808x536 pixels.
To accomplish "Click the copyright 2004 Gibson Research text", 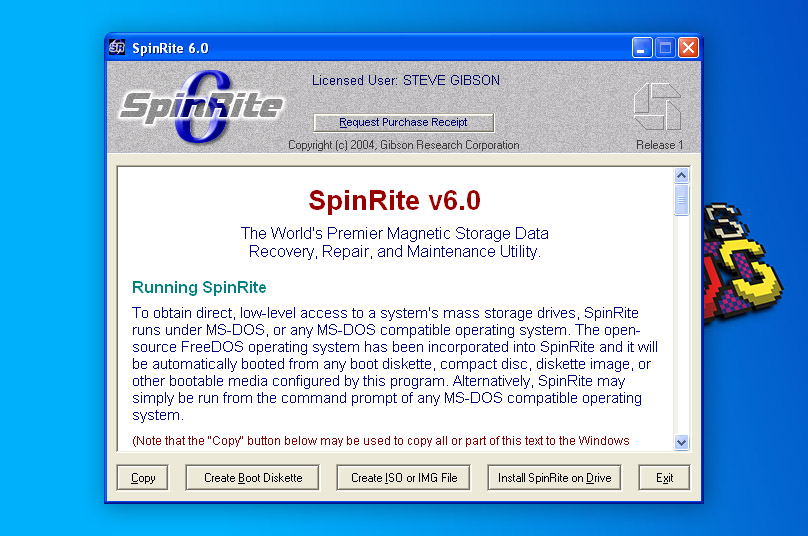I will coord(403,145).
